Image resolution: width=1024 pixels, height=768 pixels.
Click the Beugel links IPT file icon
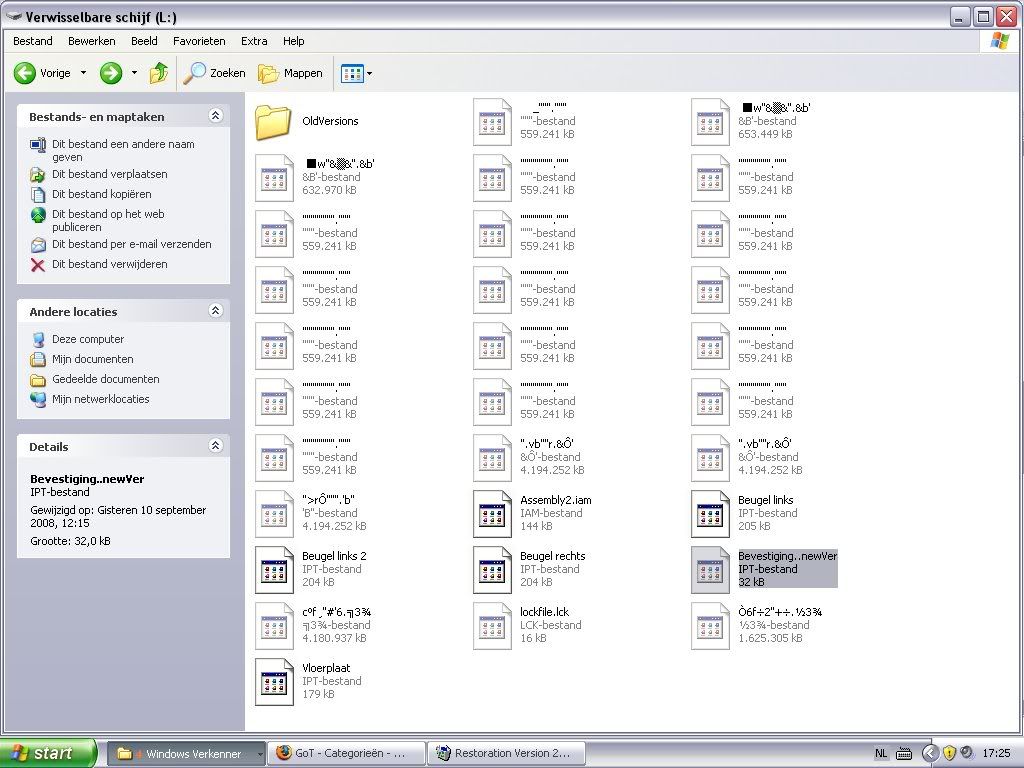pos(710,514)
